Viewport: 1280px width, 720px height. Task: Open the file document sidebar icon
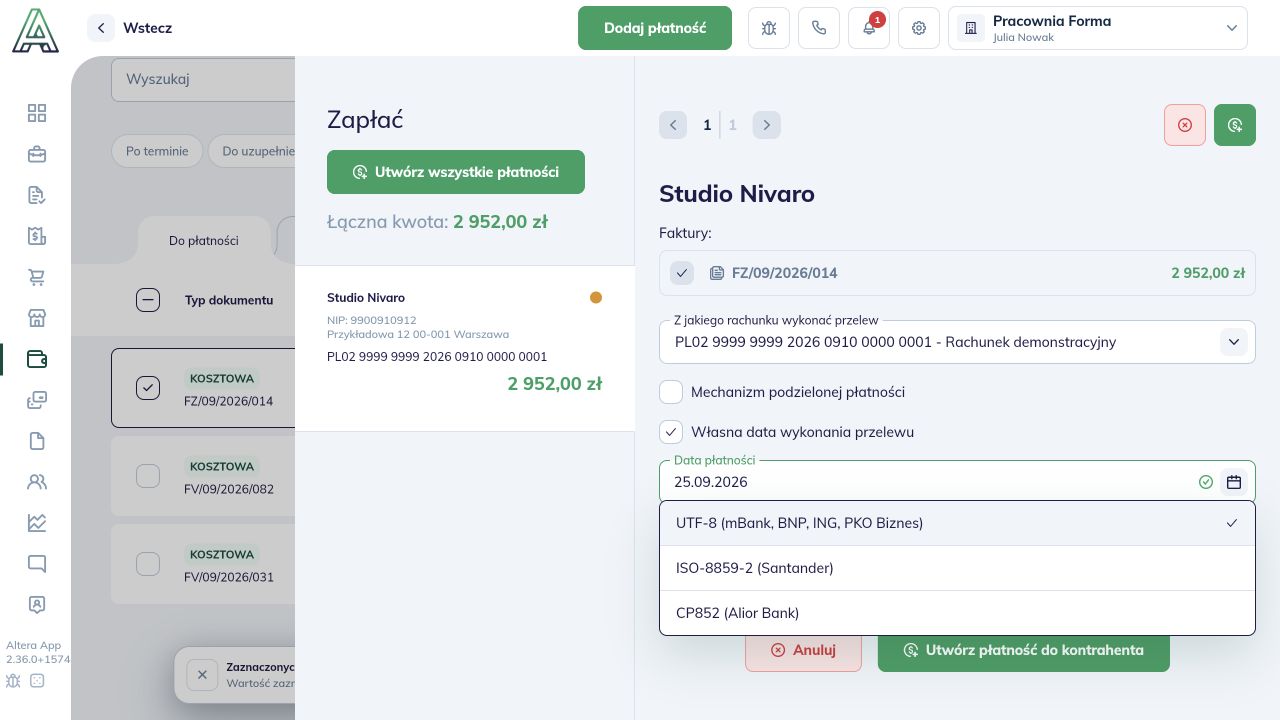pyautogui.click(x=37, y=441)
